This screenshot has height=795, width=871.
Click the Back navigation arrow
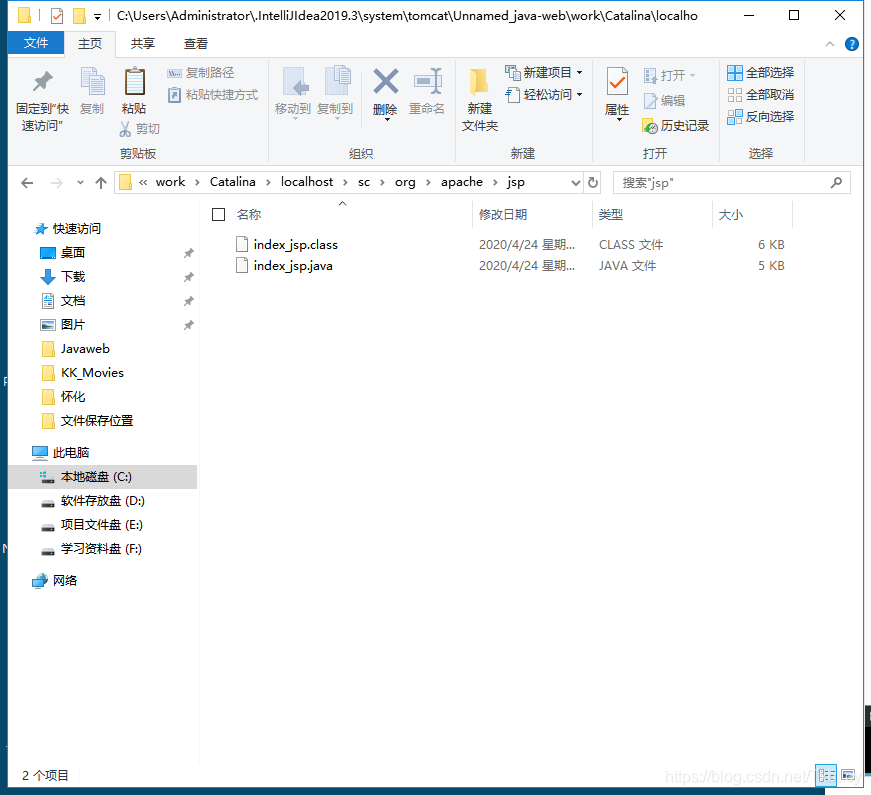[27, 183]
